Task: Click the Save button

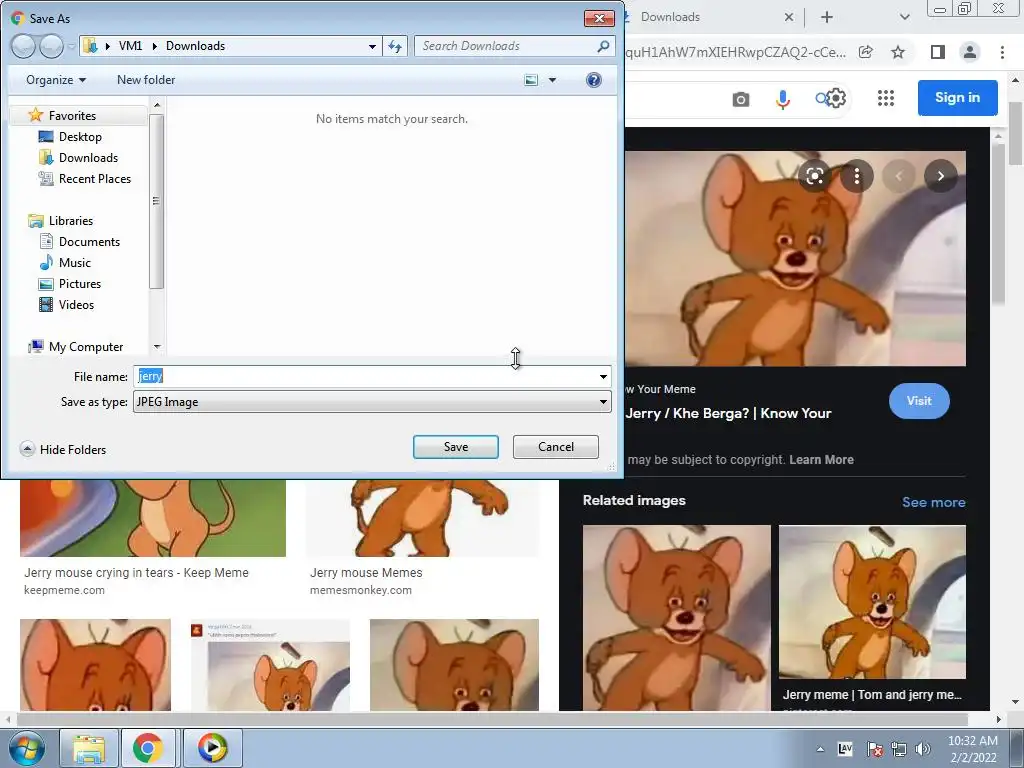Action: (456, 447)
